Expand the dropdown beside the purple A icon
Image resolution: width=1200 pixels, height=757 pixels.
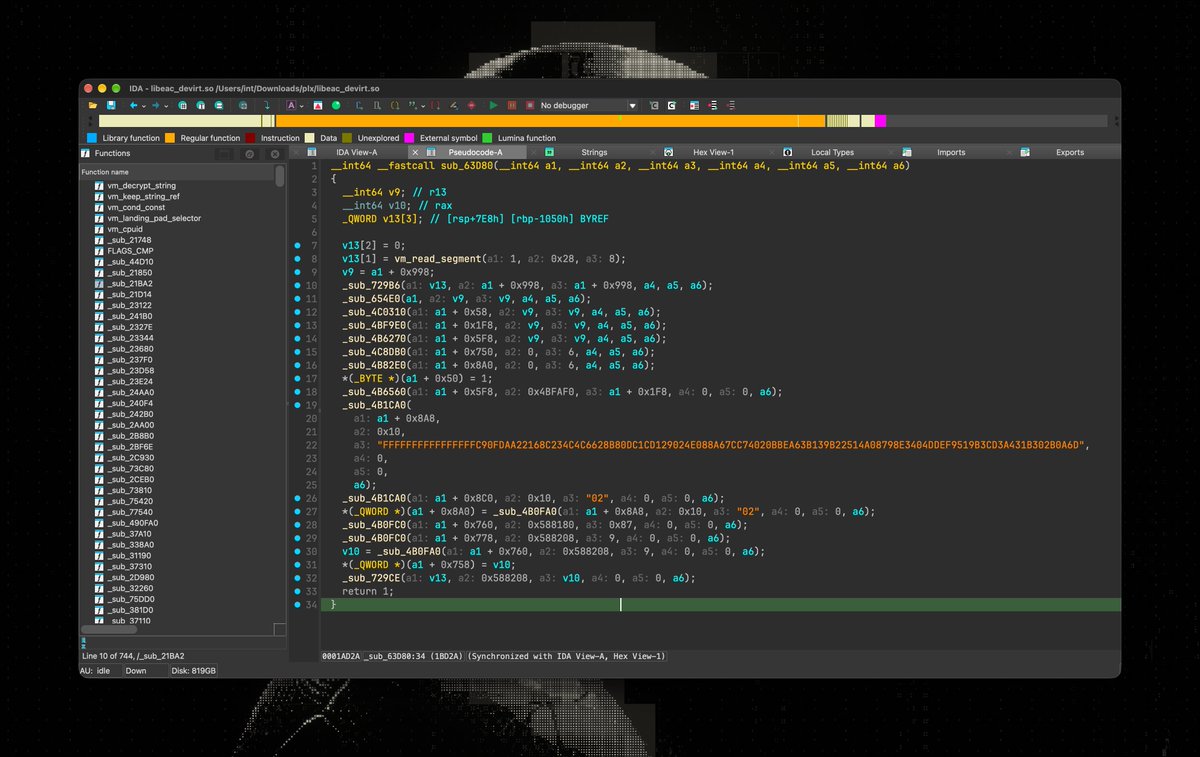(x=302, y=106)
